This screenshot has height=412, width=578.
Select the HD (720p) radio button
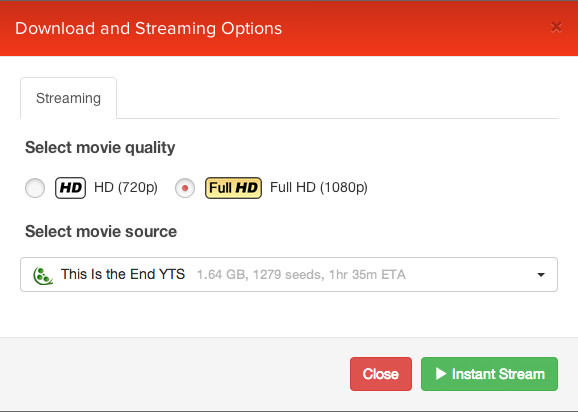pos(35,188)
